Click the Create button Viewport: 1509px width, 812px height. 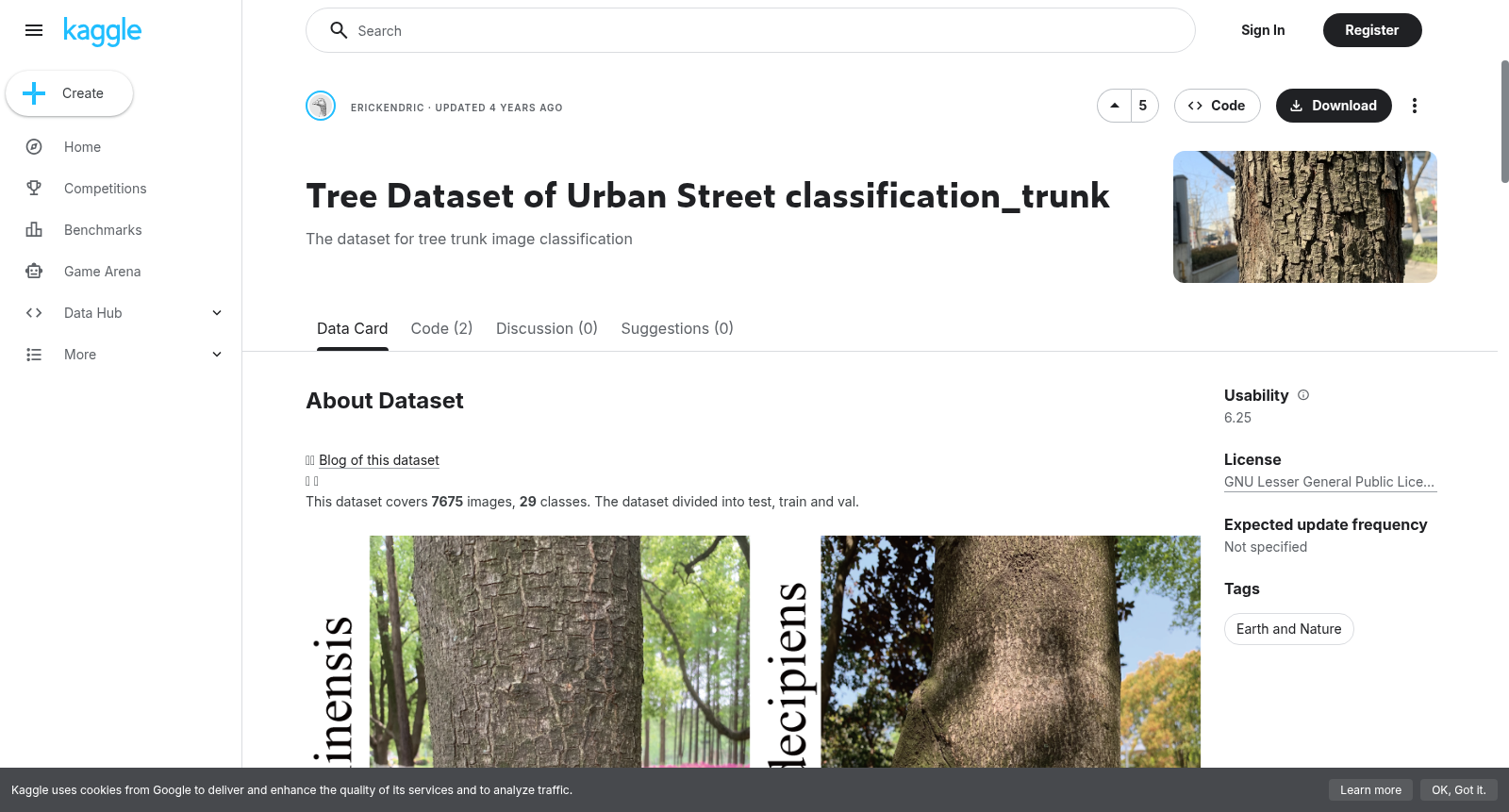(69, 93)
